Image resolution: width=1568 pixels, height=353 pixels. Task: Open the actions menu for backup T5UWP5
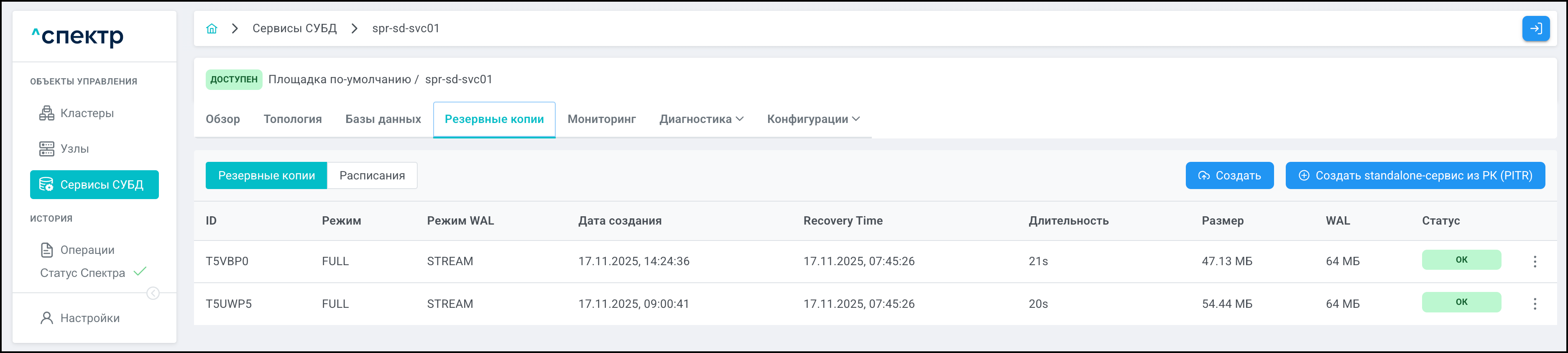click(1535, 304)
